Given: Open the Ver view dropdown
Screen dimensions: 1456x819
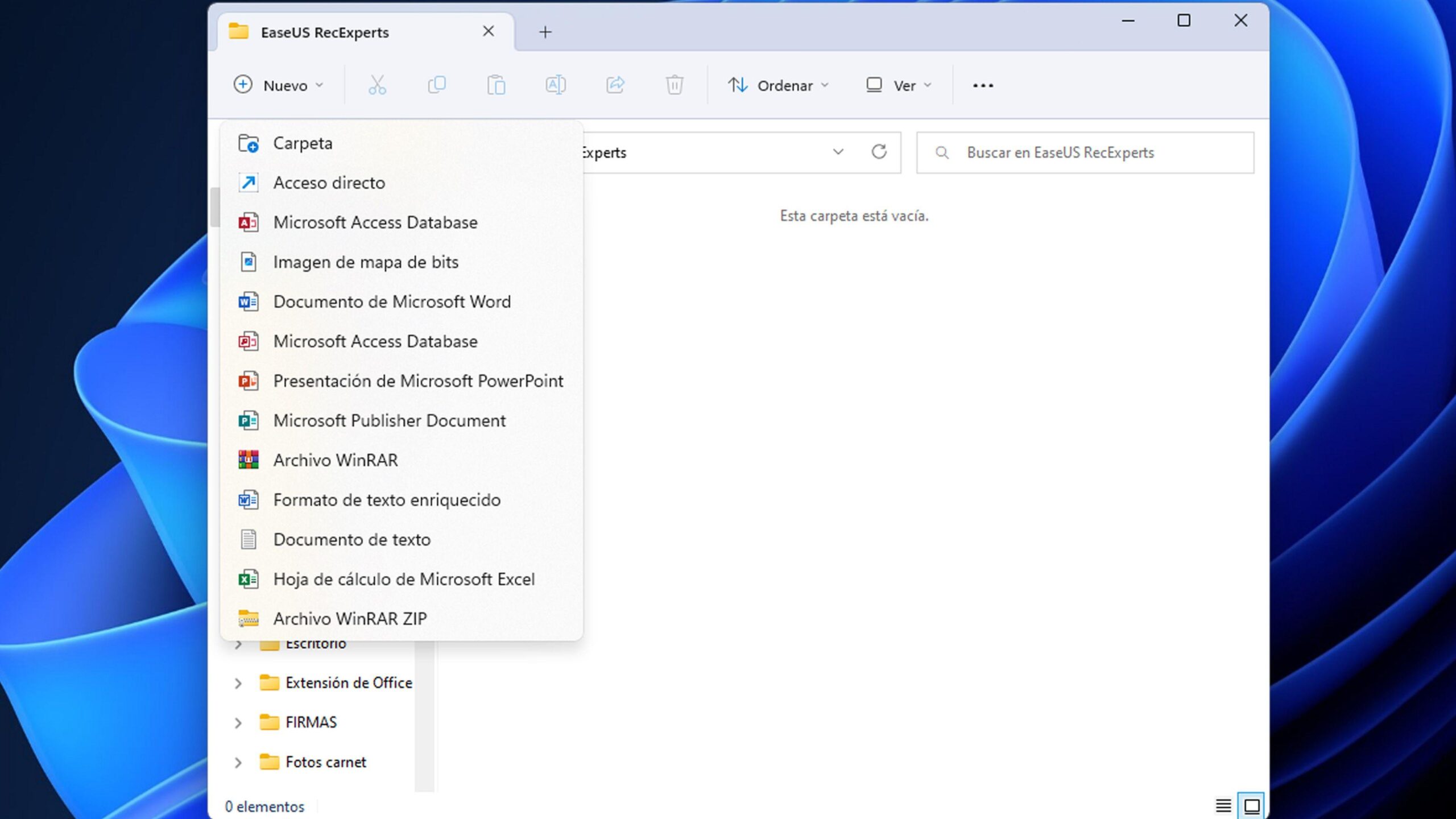Looking at the screenshot, I should pos(899,85).
